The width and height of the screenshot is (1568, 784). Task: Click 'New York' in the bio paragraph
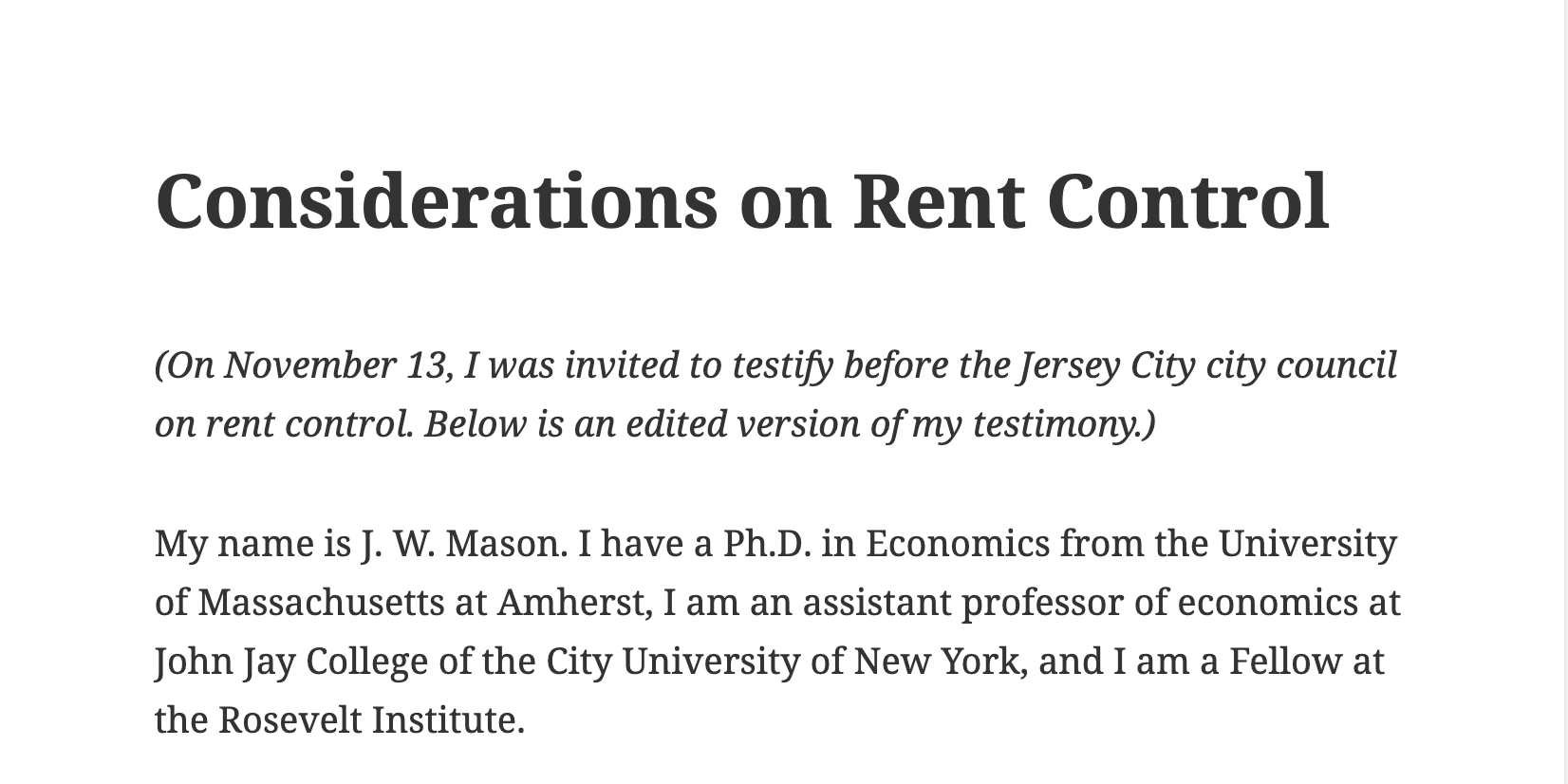936,662
